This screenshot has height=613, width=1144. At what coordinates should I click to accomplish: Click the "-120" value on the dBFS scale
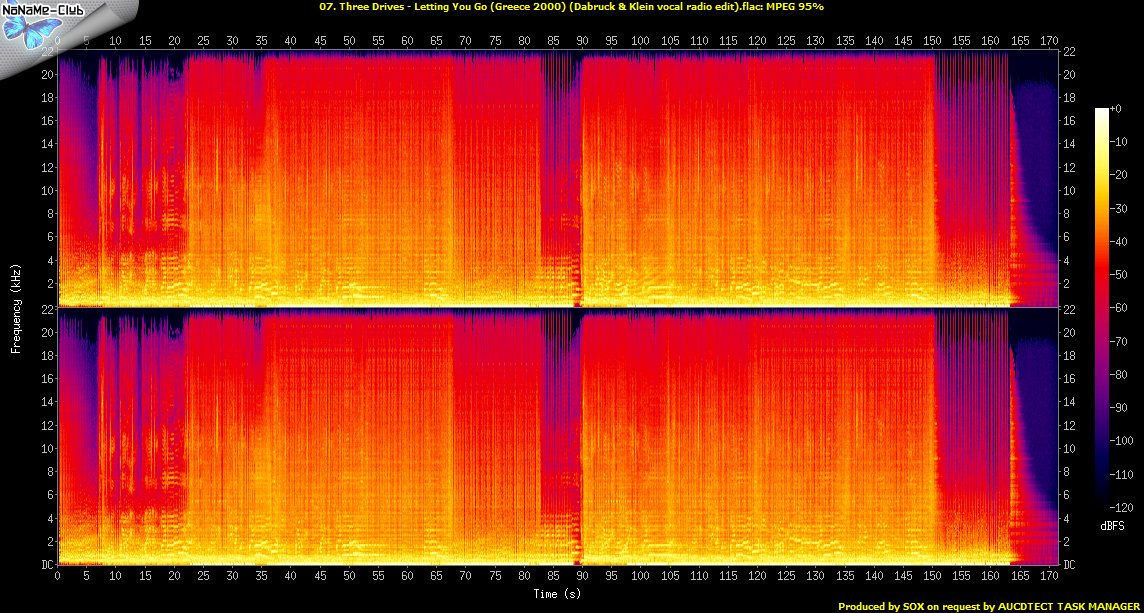click(1126, 507)
